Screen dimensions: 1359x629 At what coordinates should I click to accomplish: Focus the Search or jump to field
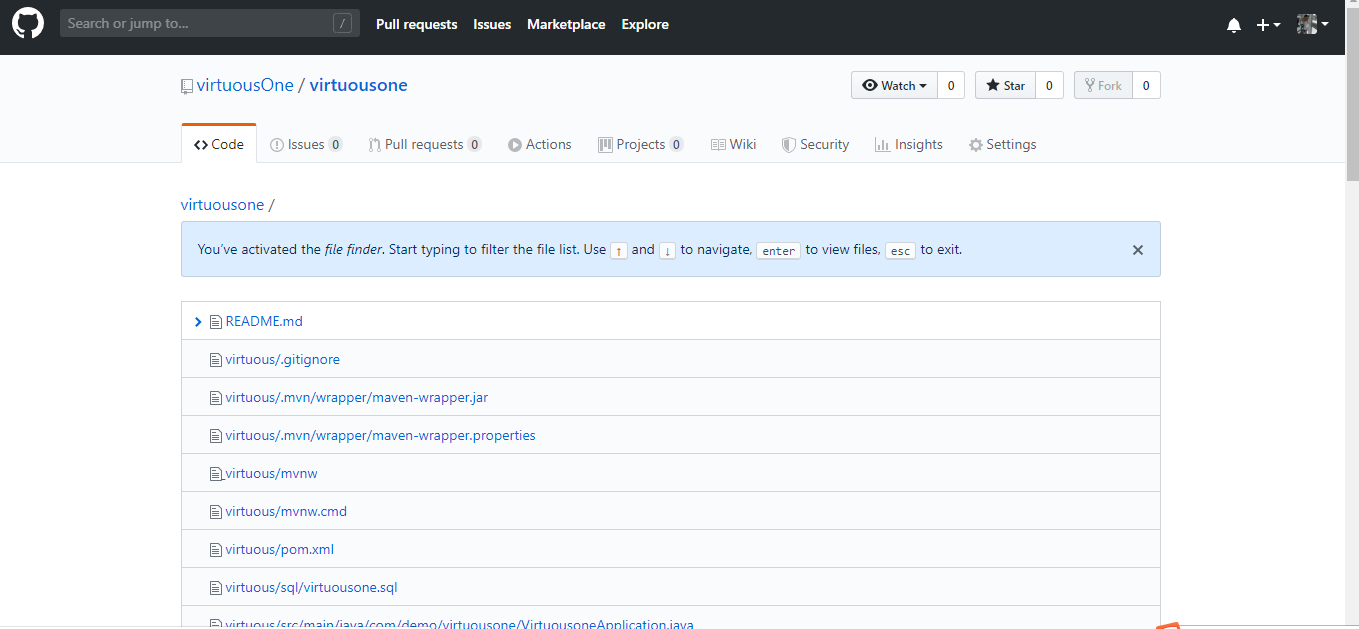click(x=210, y=23)
